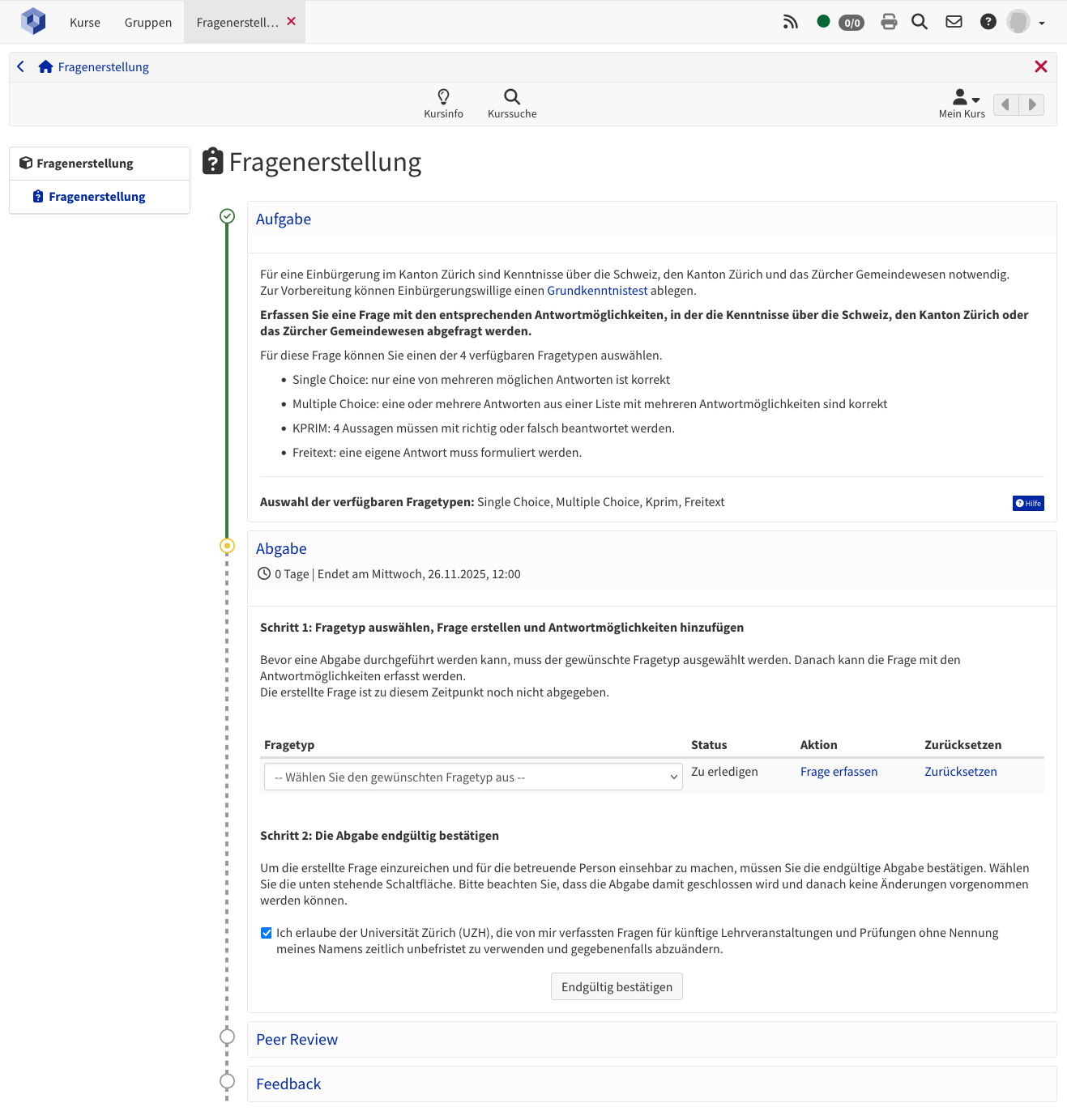Select Fragenerstellung sub-item in sidebar
Image resolution: width=1067 pixels, height=1120 pixels.
[96, 197]
